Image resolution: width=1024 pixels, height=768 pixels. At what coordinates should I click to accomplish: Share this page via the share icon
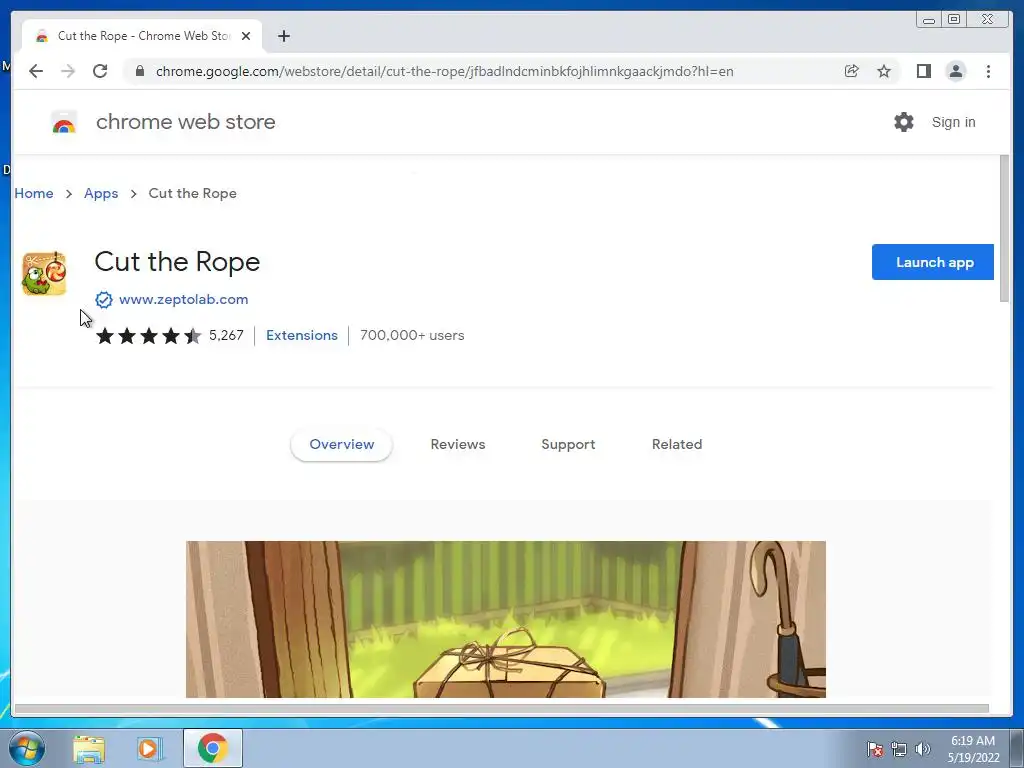(852, 71)
